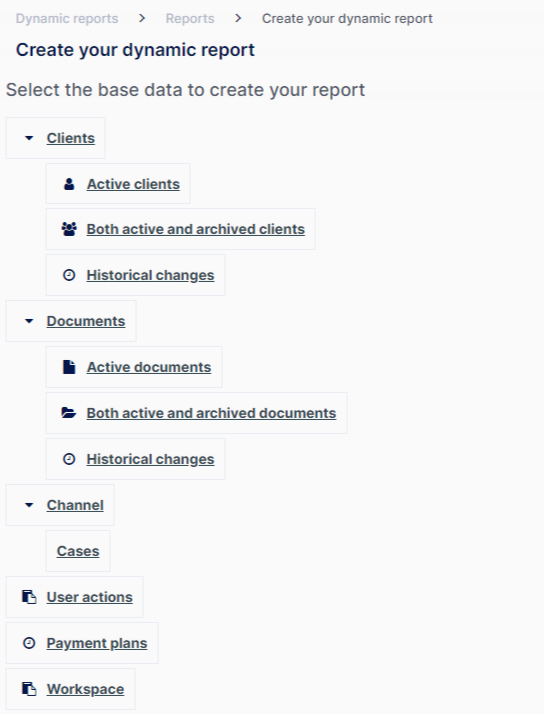Click the paste icon beside User actions
This screenshot has height=714, width=544.
(29, 597)
